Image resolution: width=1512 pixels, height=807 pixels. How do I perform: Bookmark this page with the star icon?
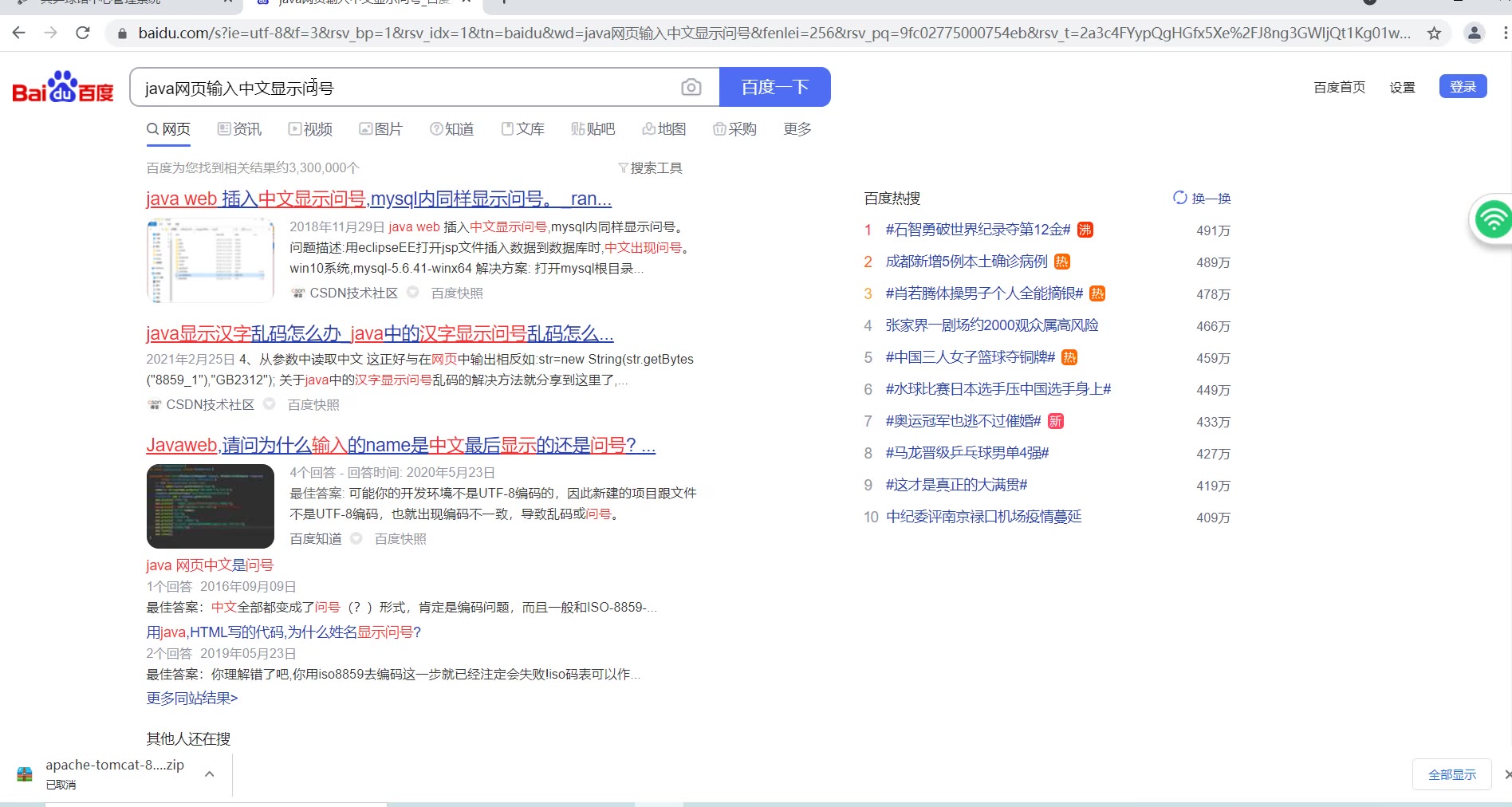(1434, 33)
